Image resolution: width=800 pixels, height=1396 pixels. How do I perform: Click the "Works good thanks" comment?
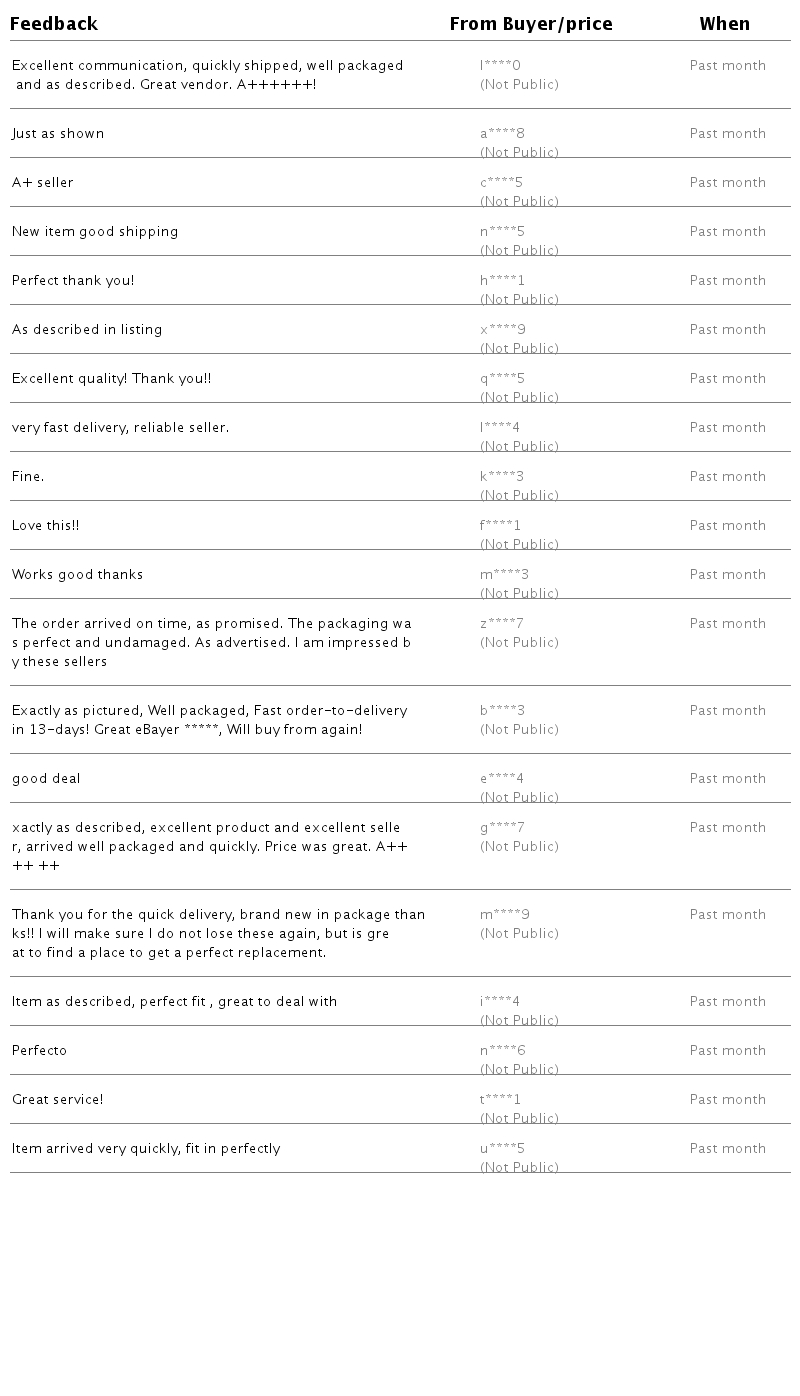tap(78, 575)
